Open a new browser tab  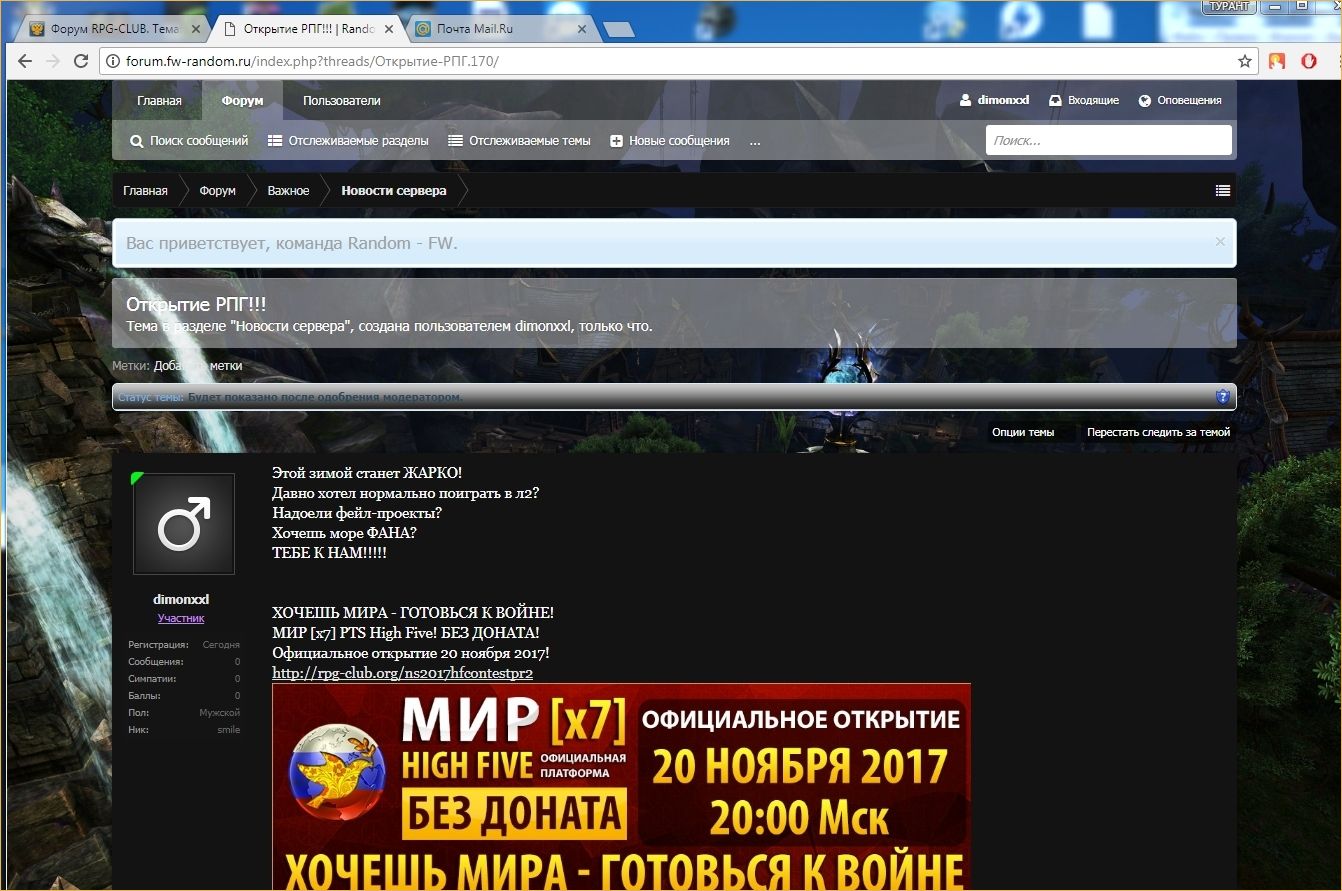(x=619, y=30)
